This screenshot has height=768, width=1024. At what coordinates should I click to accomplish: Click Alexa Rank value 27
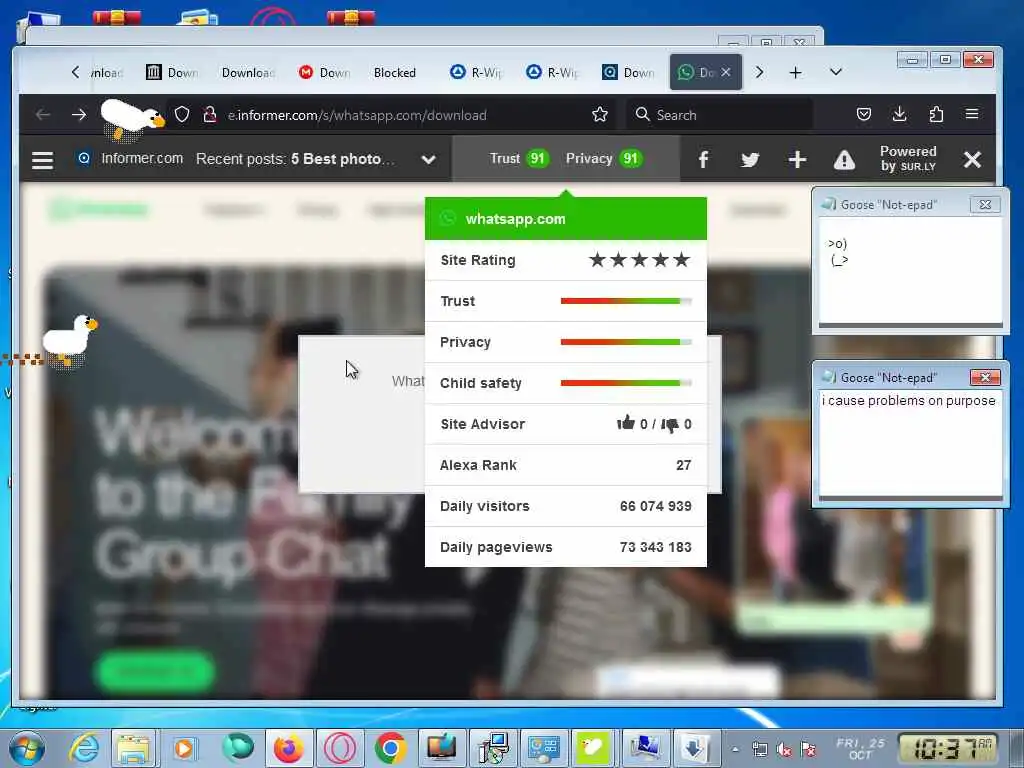pos(683,465)
